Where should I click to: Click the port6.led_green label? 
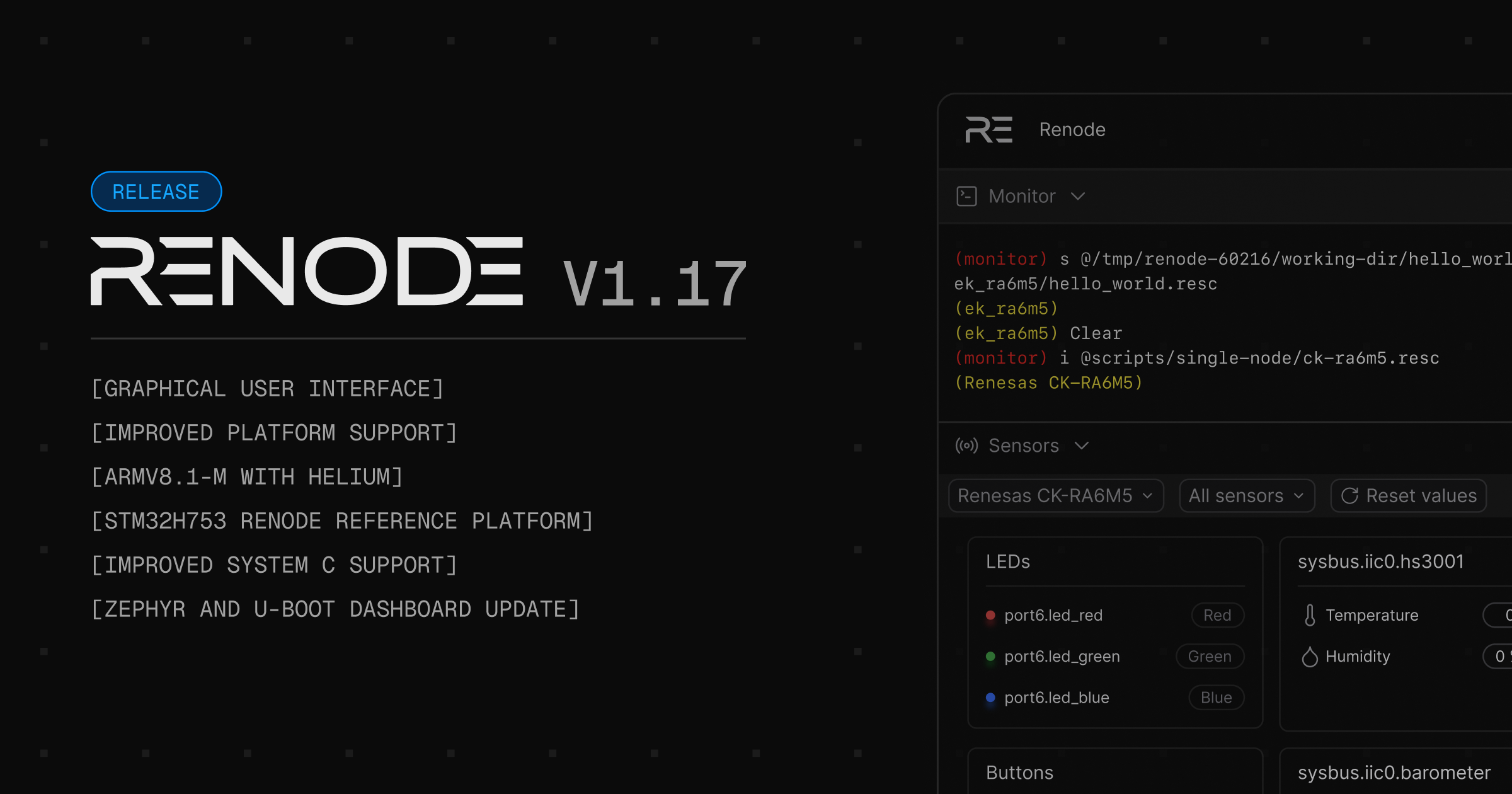click(1062, 657)
